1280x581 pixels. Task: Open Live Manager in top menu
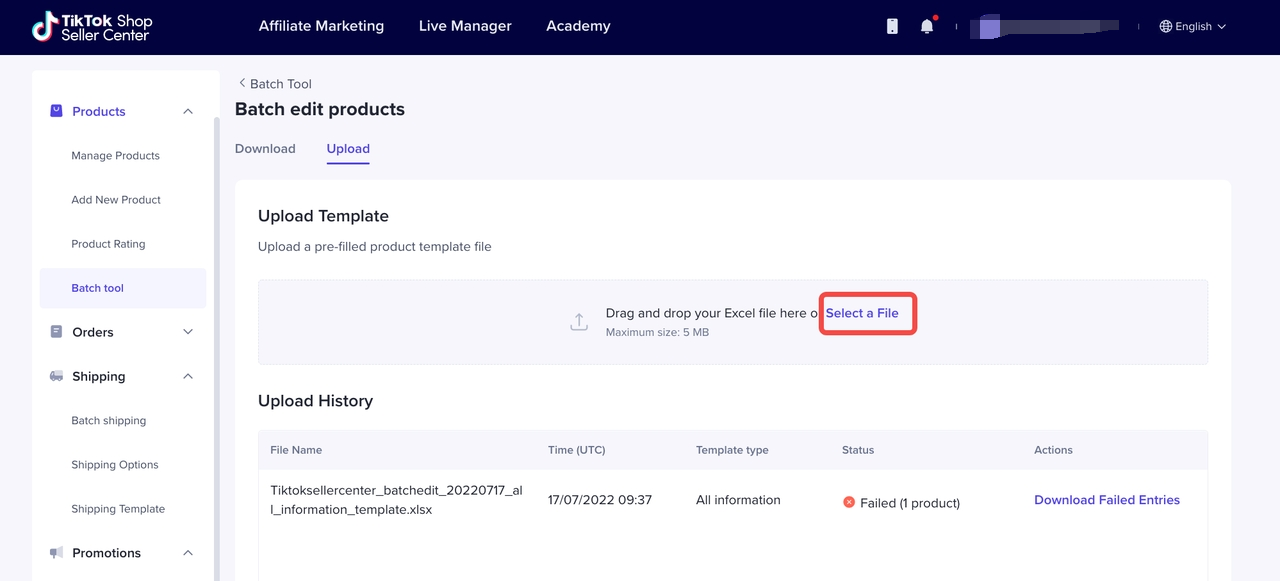465,26
